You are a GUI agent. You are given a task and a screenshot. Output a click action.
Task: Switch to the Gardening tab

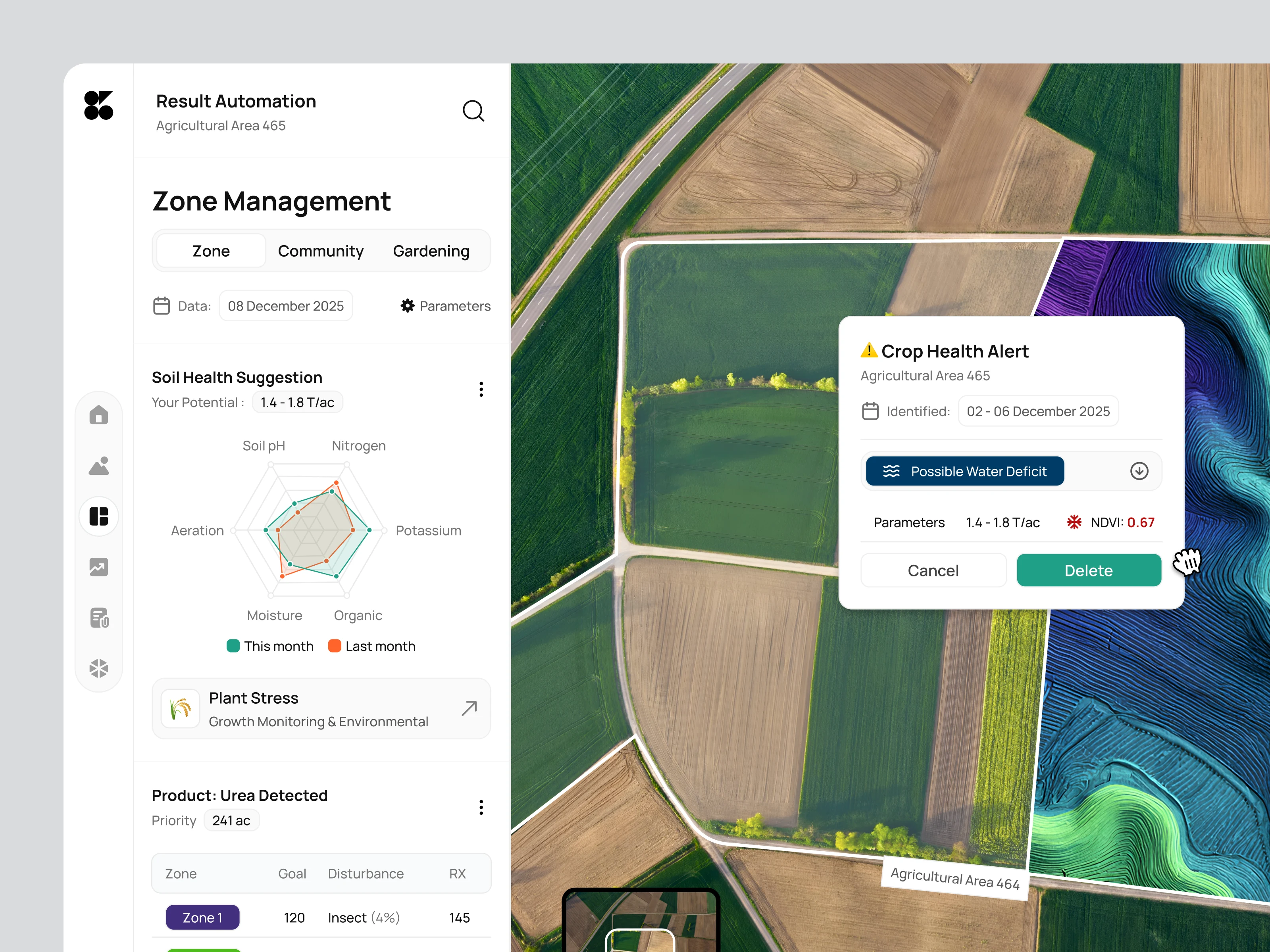pyautogui.click(x=431, y=251)
